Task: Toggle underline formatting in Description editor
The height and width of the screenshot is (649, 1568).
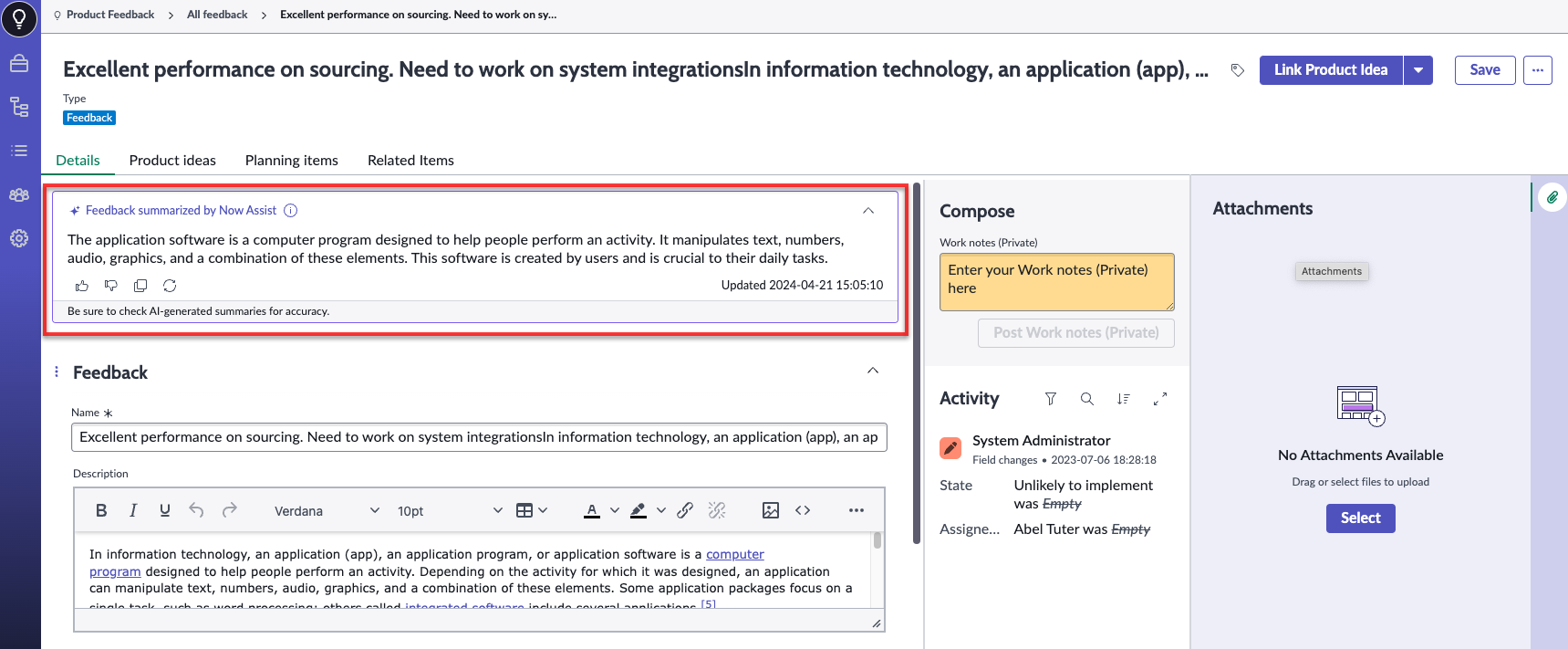Action: click(x=165, y=510)
